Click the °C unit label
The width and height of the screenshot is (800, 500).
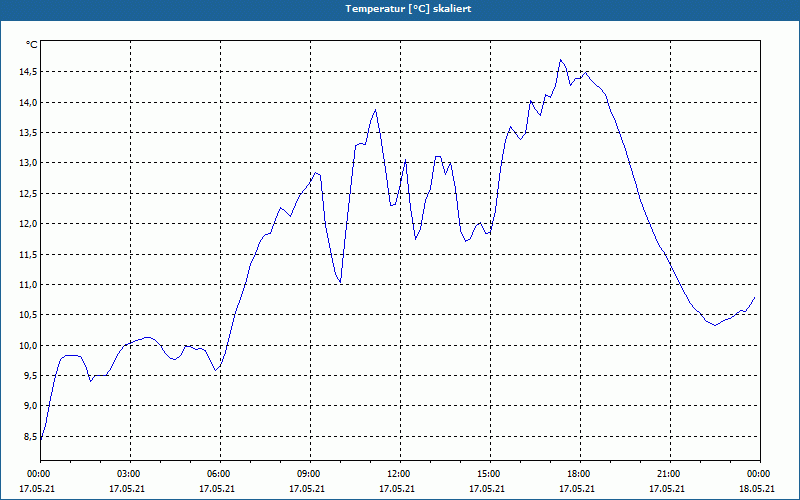[32, 45]
